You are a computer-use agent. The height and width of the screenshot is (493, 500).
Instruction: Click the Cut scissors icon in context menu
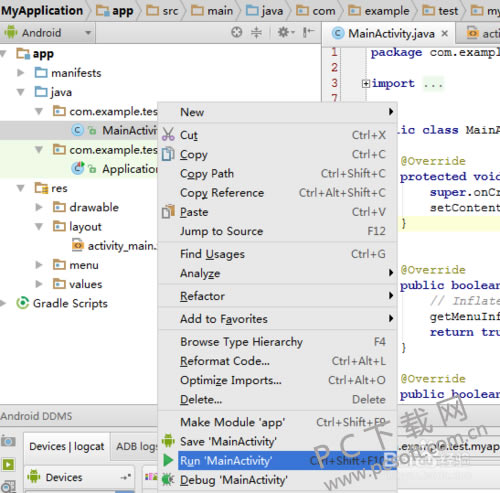click(x=168, y=134)
